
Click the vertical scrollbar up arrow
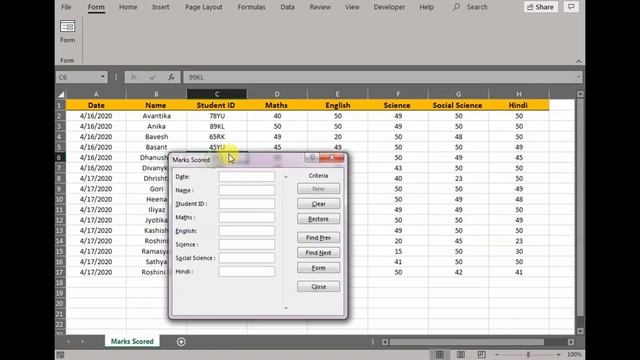click(x=580, y=94)
